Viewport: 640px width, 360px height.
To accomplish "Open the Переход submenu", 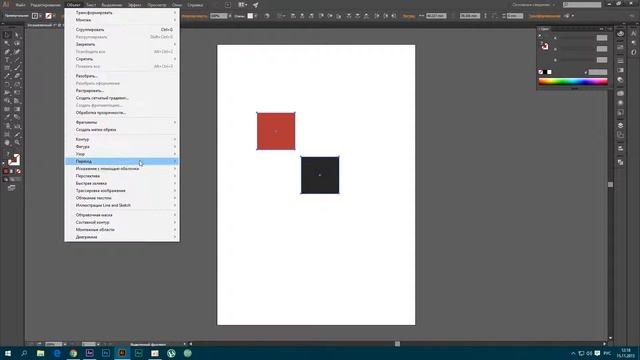I will (122, 161).
